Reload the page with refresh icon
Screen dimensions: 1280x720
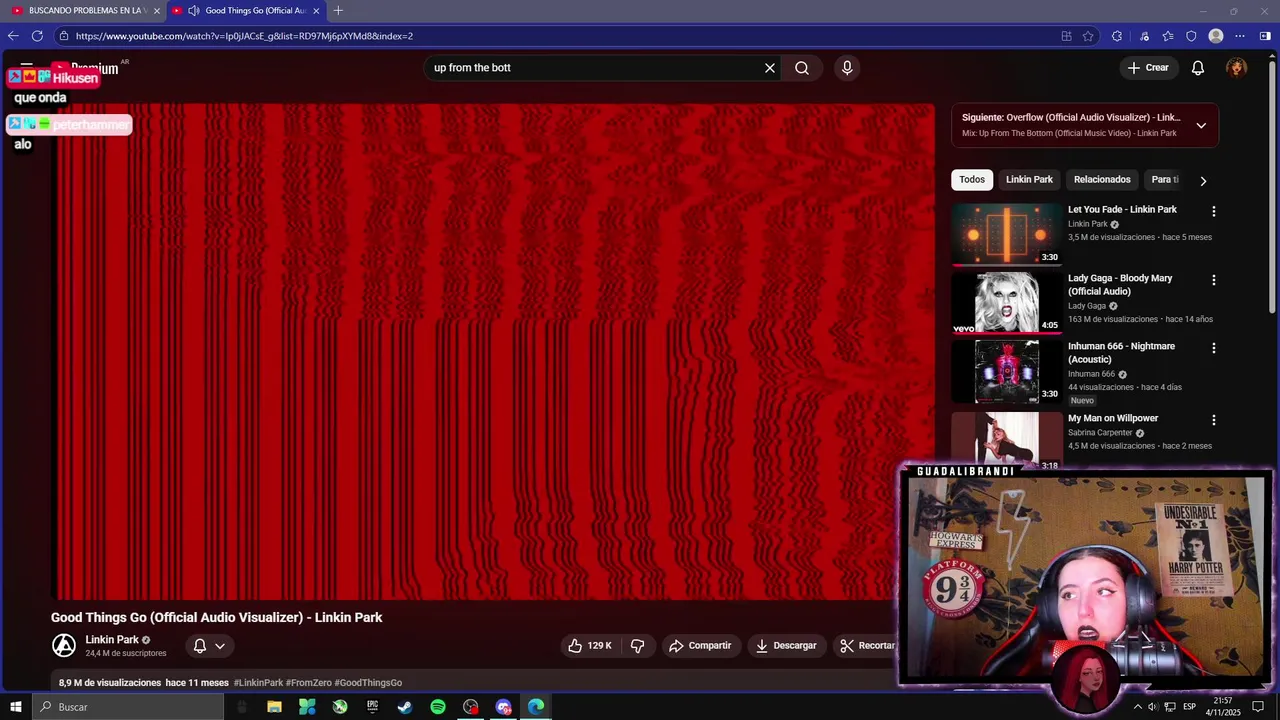point(37,36)
